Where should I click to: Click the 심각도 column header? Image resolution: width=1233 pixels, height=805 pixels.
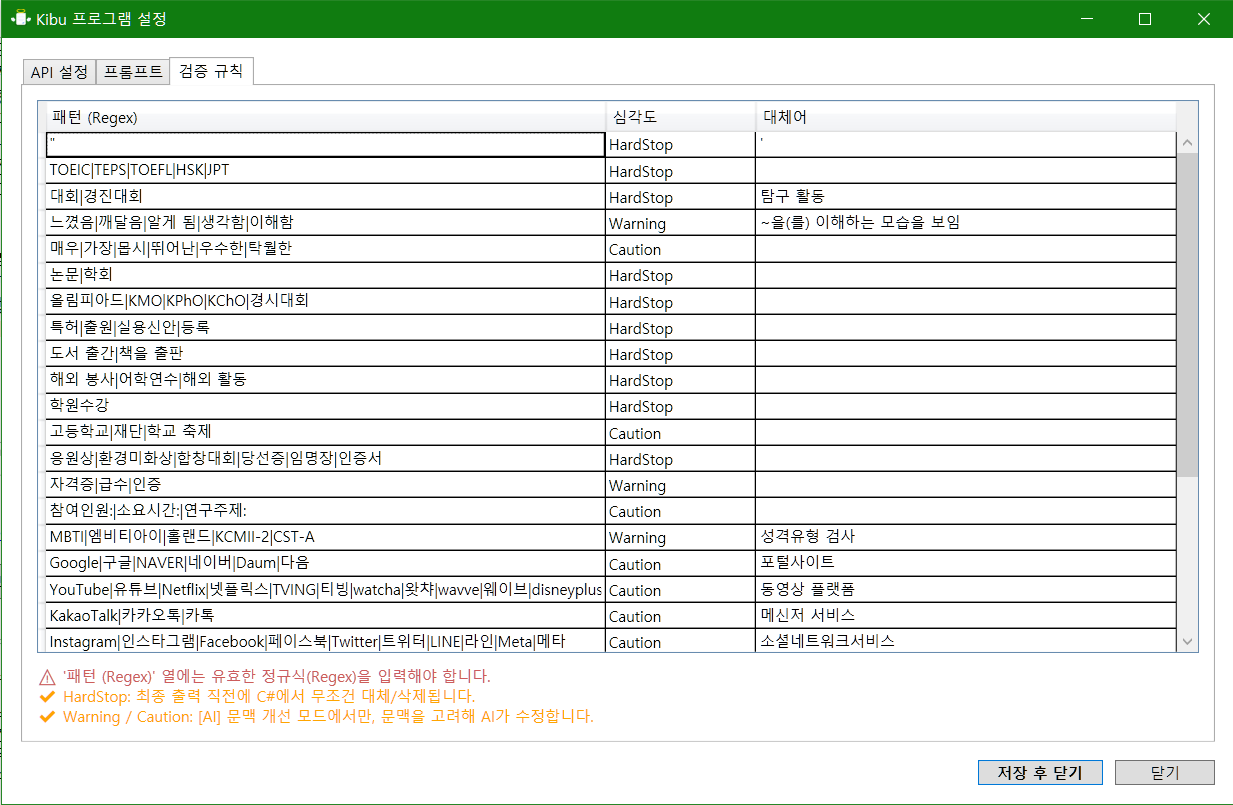[x=680, y=117]
